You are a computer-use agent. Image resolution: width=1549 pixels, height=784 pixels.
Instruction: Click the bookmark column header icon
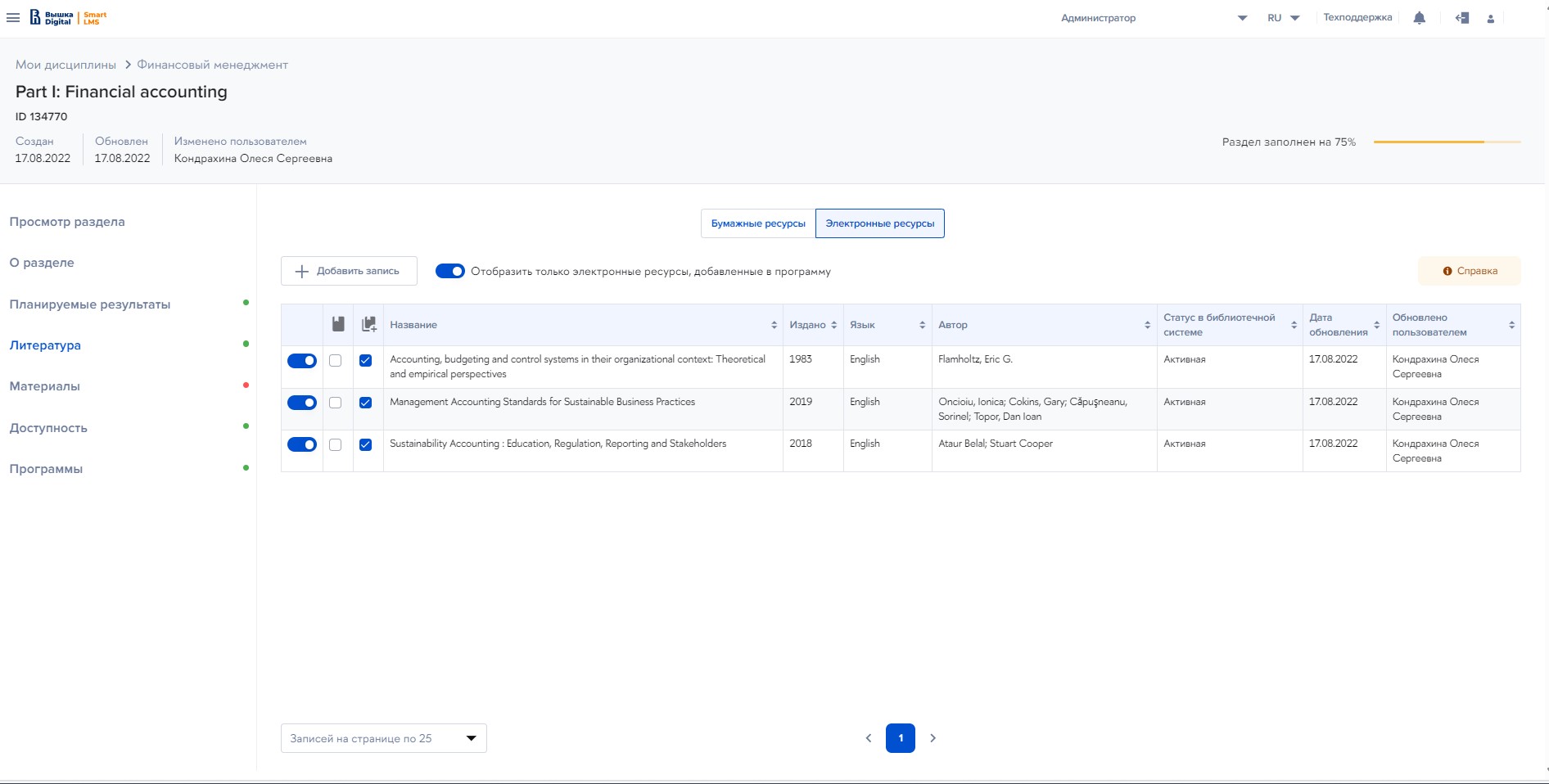point(338,325)
